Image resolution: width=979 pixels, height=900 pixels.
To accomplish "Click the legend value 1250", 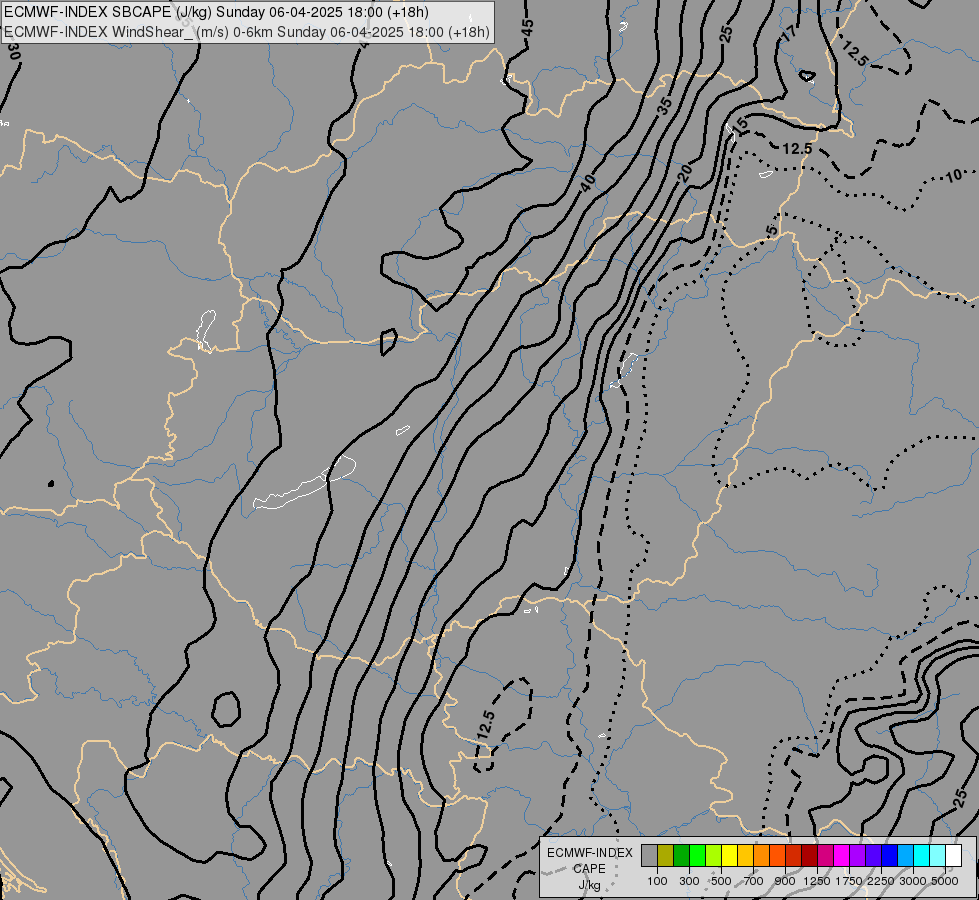I will [x=817, y=881].
